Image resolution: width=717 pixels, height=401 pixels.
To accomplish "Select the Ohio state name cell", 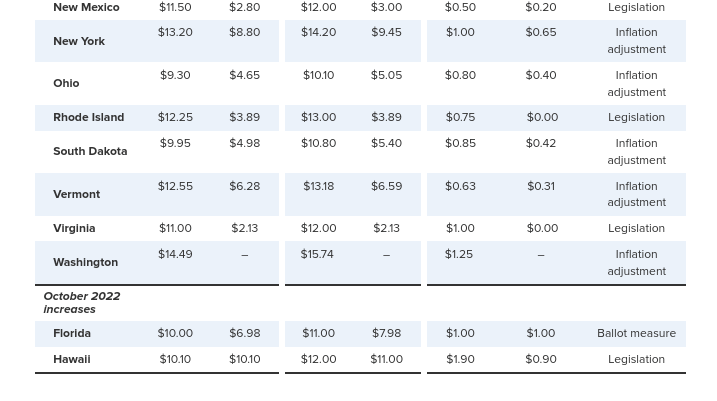I will click(x=66, y=83).
